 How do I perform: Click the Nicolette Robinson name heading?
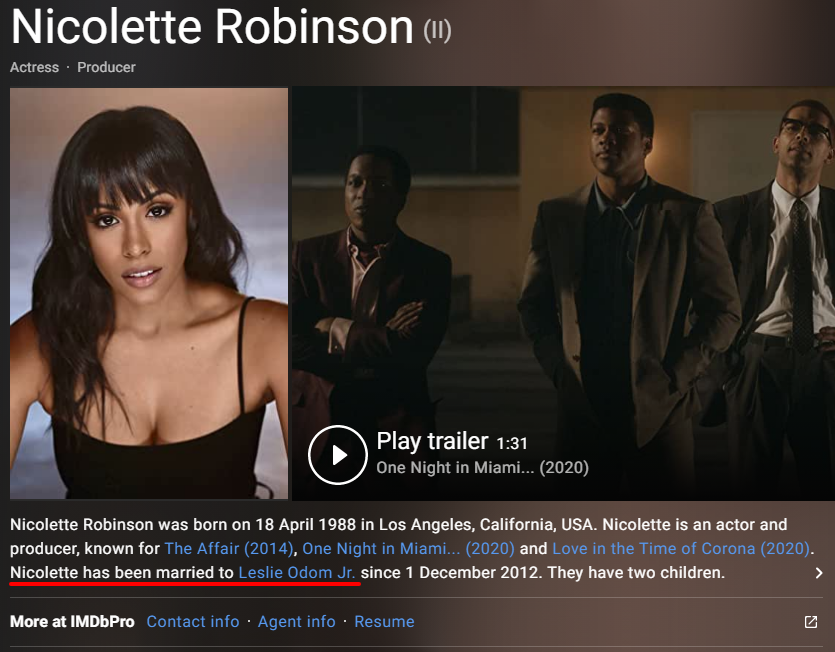point(212,27)
